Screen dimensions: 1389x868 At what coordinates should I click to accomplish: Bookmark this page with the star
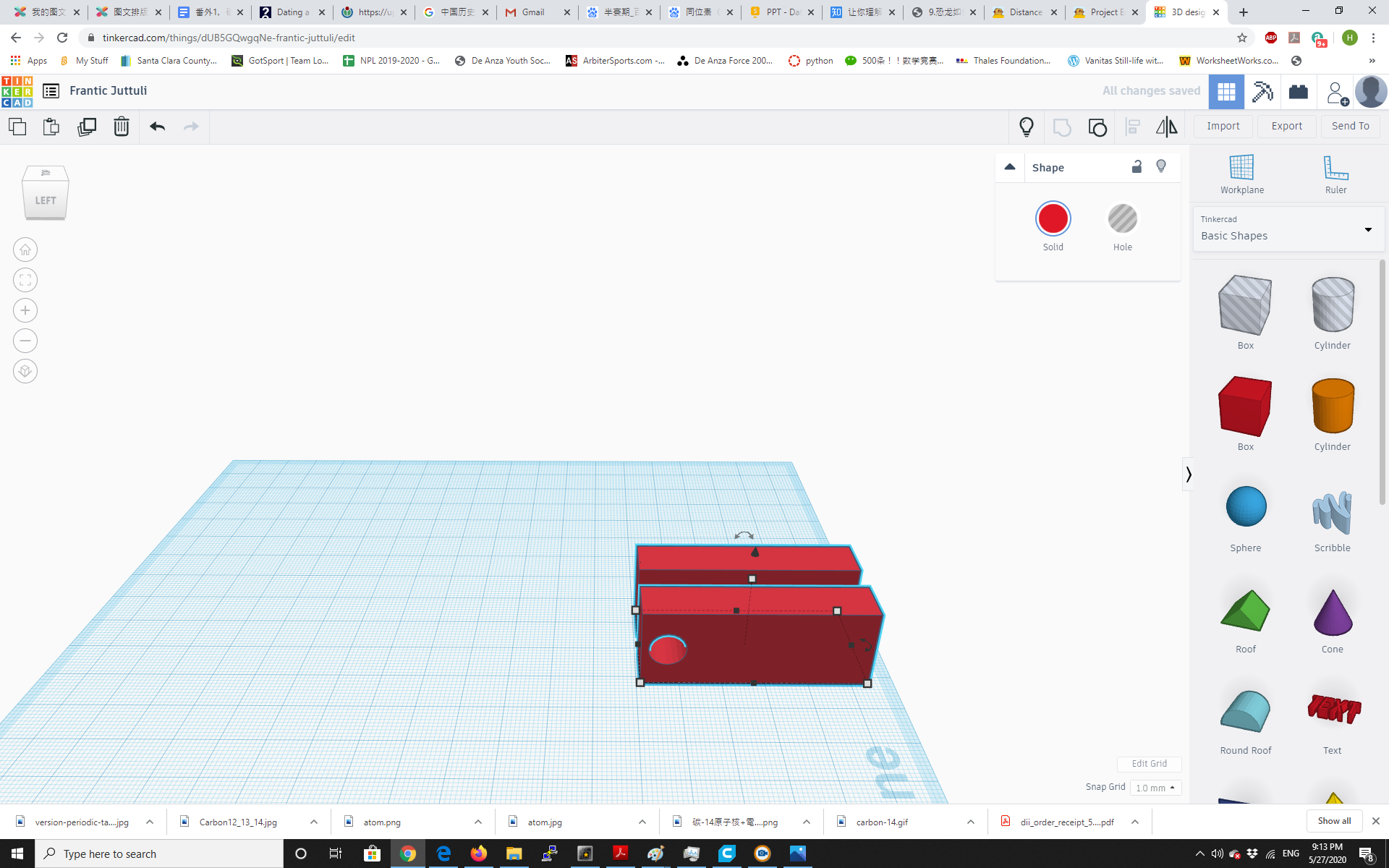[1242, 38]
